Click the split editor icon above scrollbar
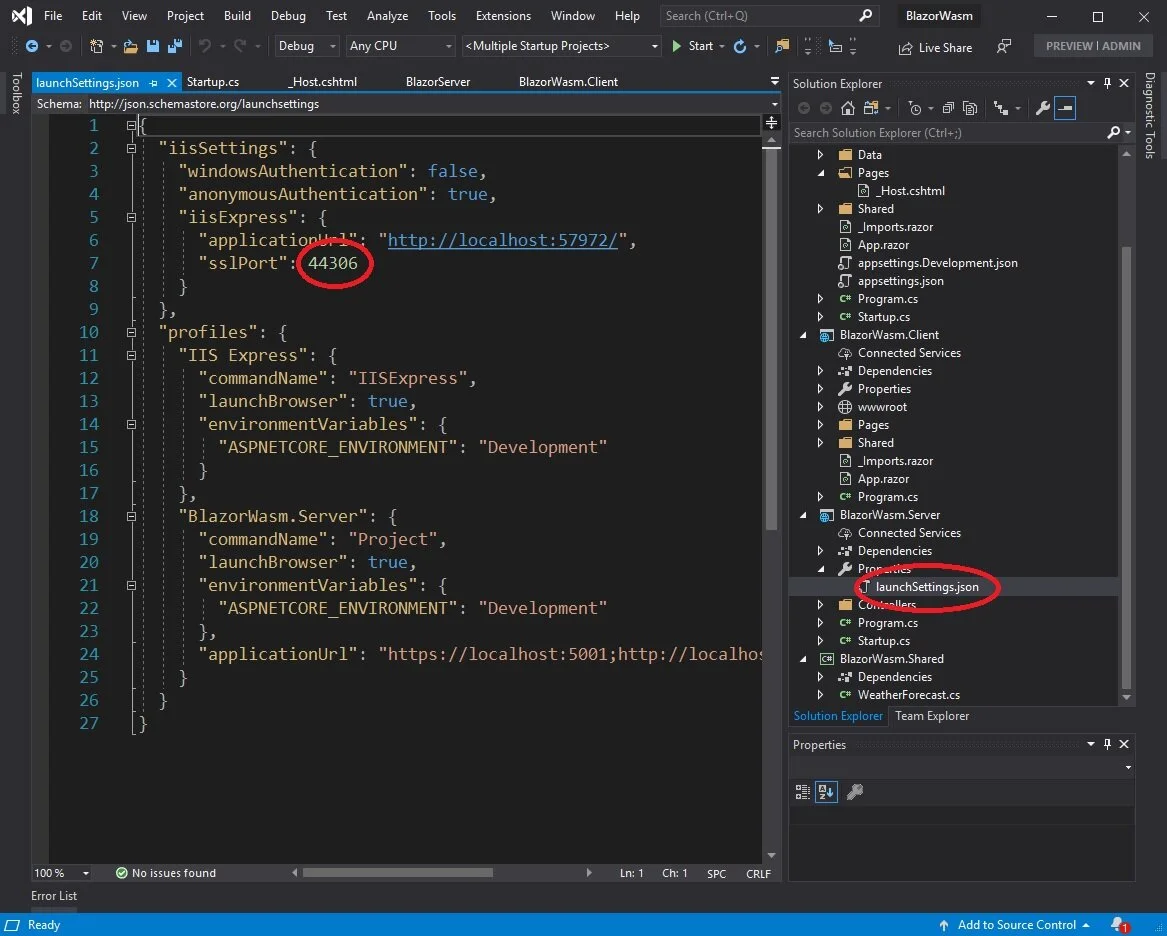Screen dimensions: 1167x936 point(771,123)
